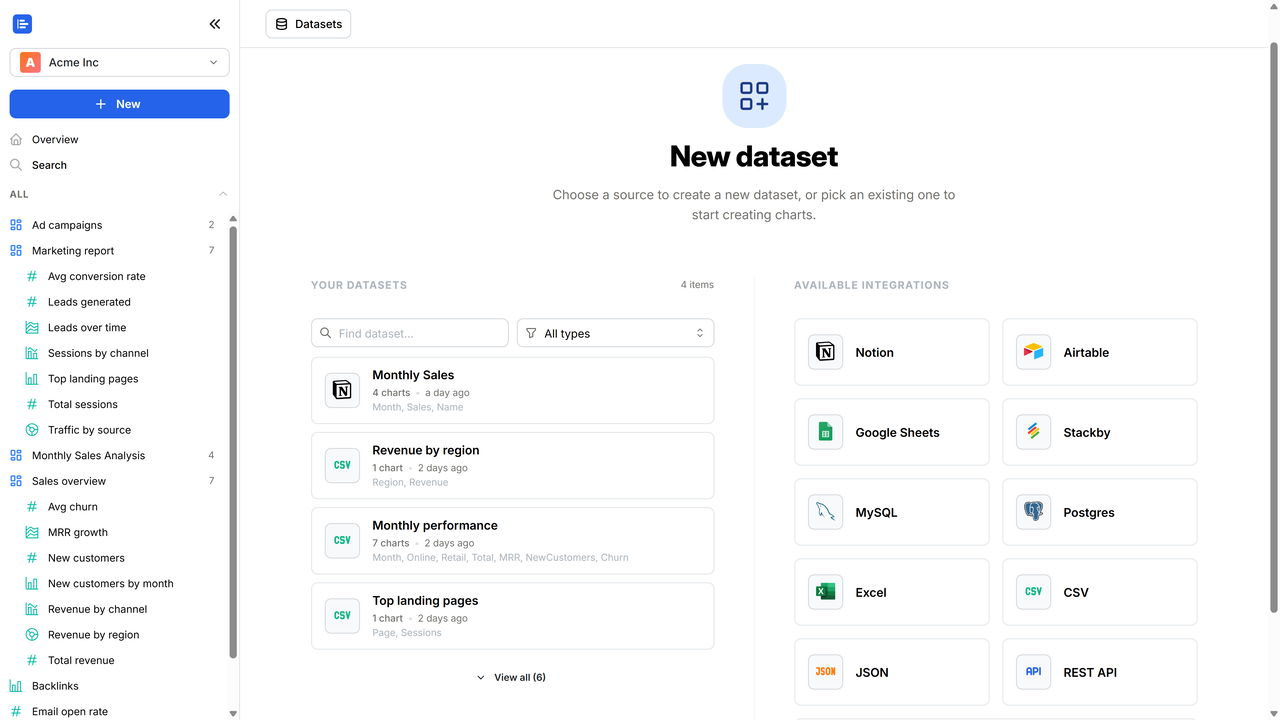Click the Backlinks bar-chart icon
The image size is (1280, 720).
16,686
